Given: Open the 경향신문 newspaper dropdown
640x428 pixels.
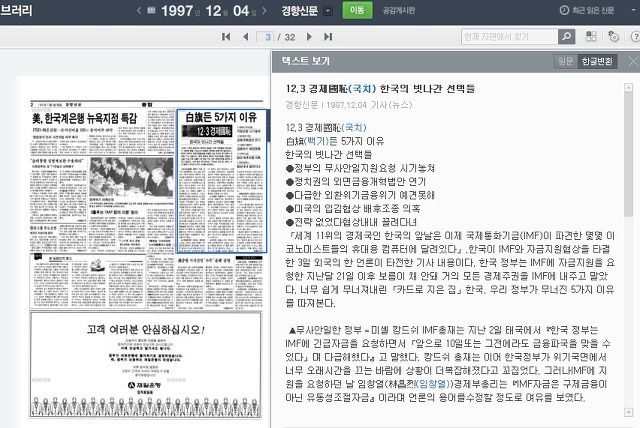Looking at the screenshot, I should tap(328, 11).
